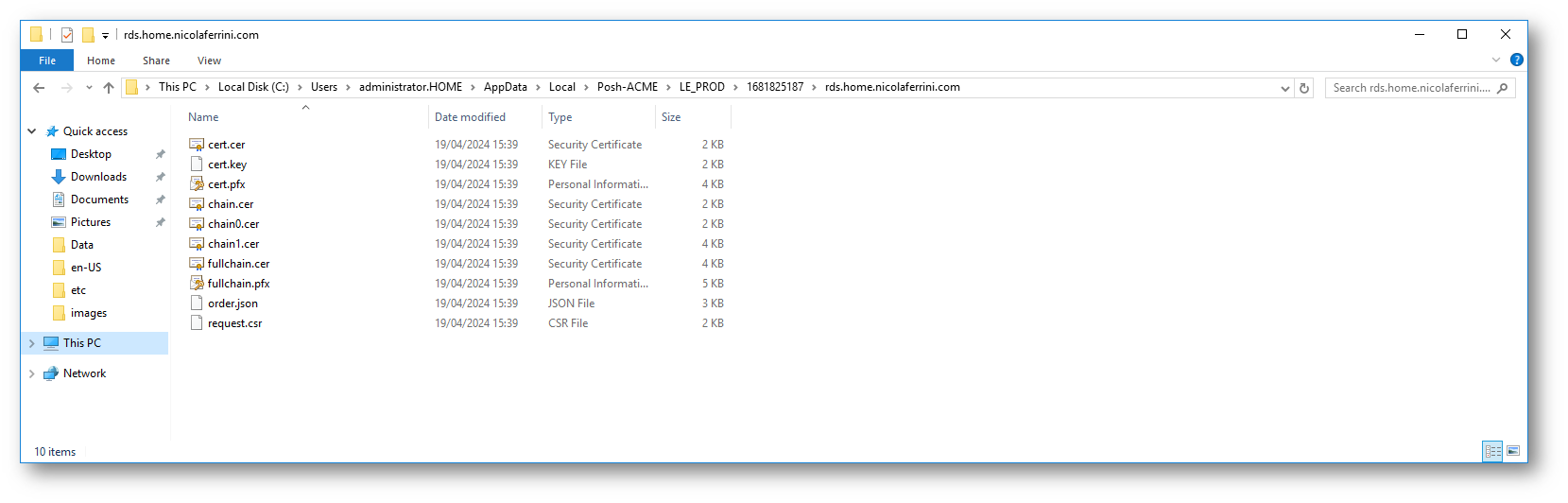Navigate to This PC breadcrumb

[178, 87]
